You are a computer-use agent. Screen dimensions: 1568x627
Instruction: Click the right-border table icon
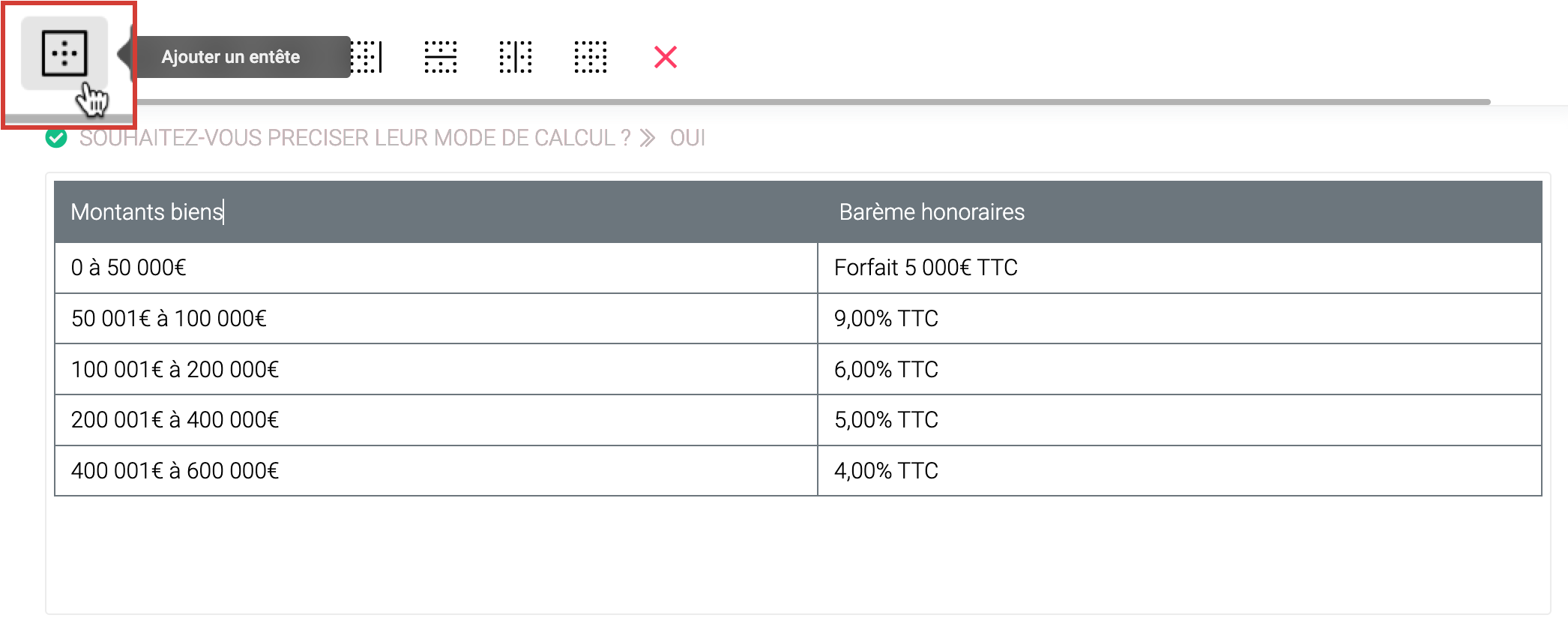click(367, 57)
